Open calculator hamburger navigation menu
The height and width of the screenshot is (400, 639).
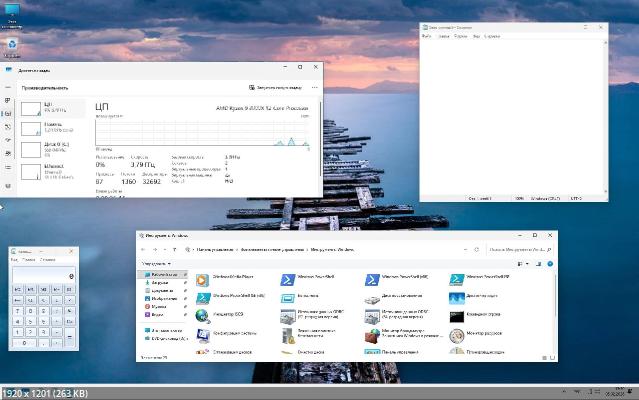[x=15, y=260]
